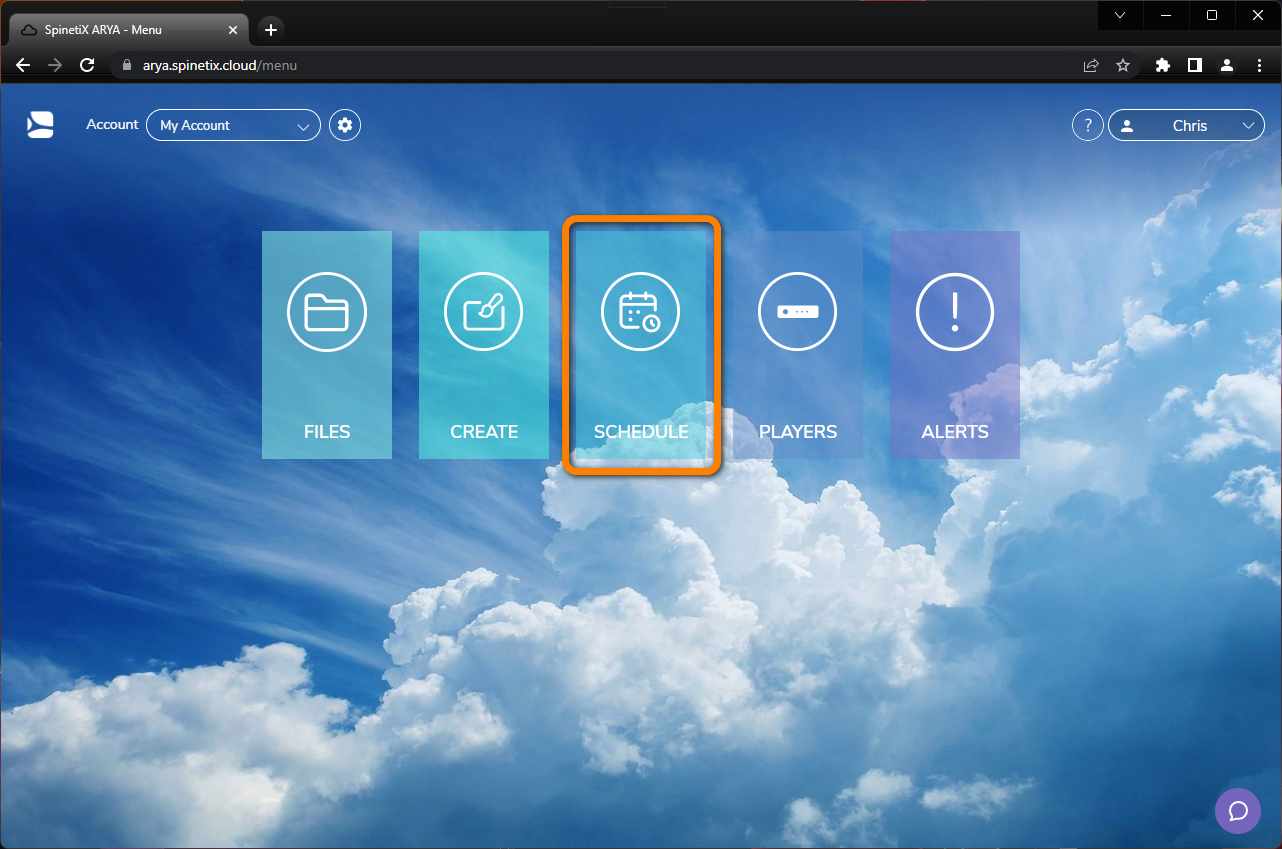Viewport: 1282px width, 849px height.
Task: Expand the browser profile chevron dropdown
Action: pos(1119,15)
